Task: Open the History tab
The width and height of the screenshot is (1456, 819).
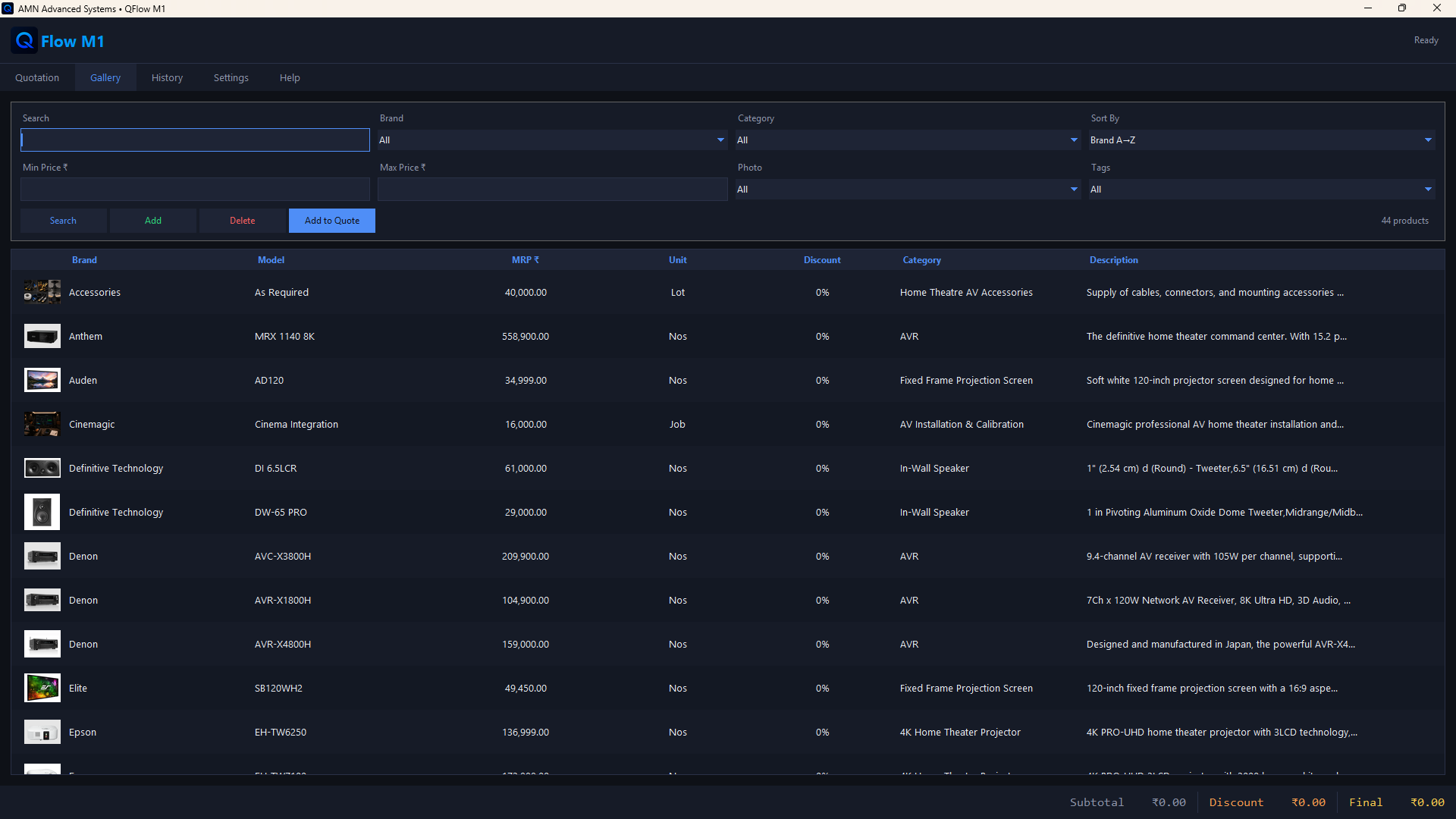Action: pos(167,77)
